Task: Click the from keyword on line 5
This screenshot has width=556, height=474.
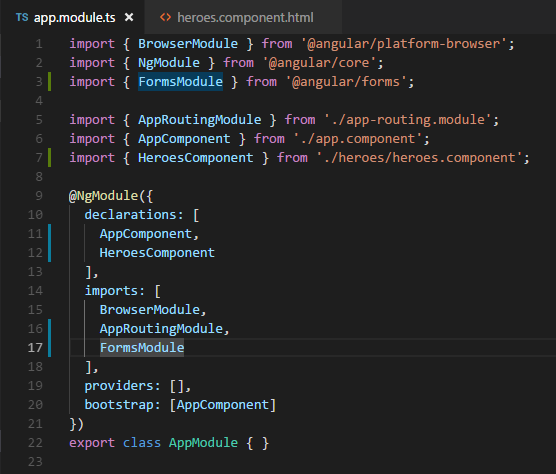Action: pyautogui.click(x=300, y=119)
